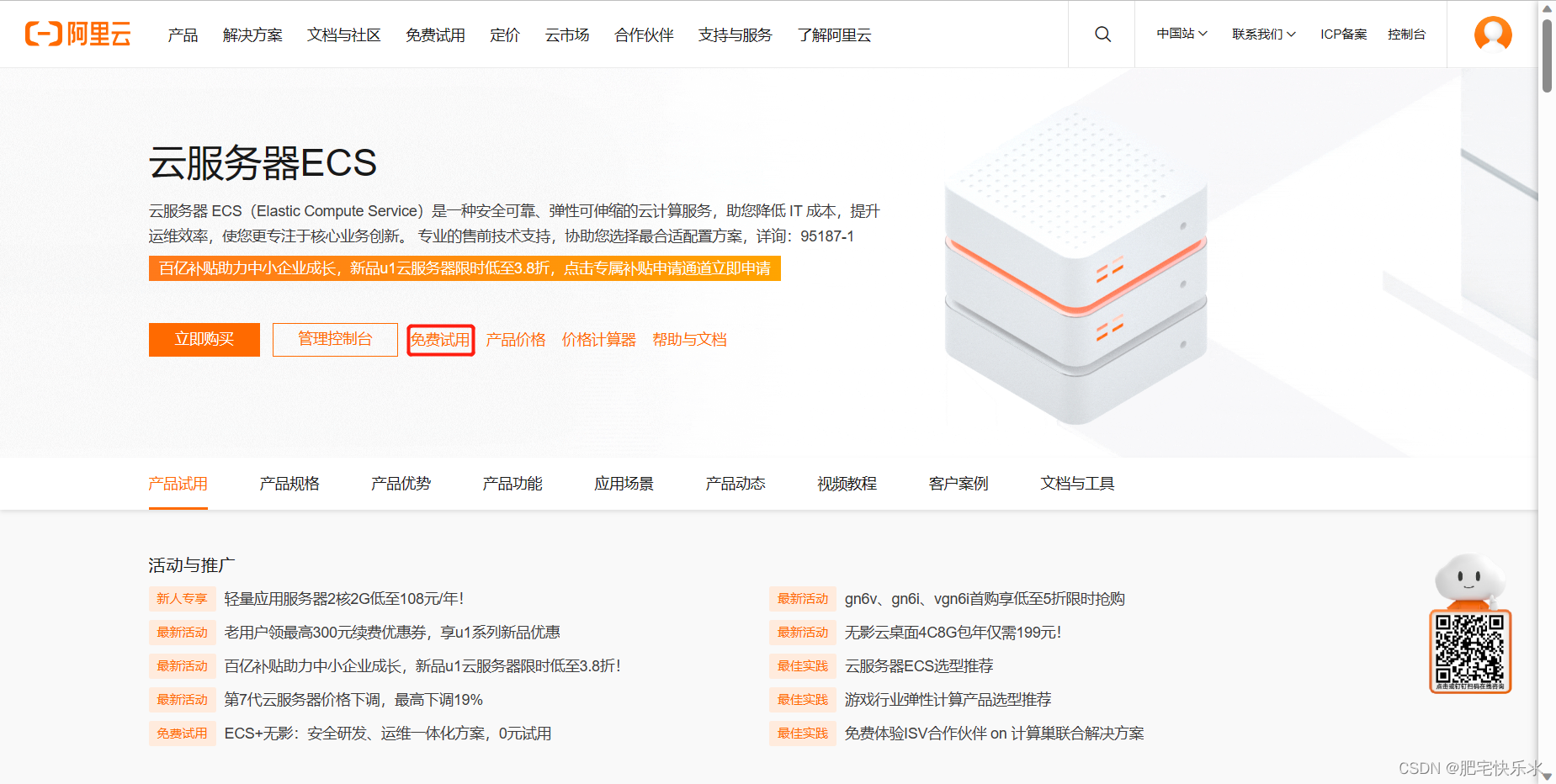
Task: Open the 产品 menu
Action: tap(183, 34)
